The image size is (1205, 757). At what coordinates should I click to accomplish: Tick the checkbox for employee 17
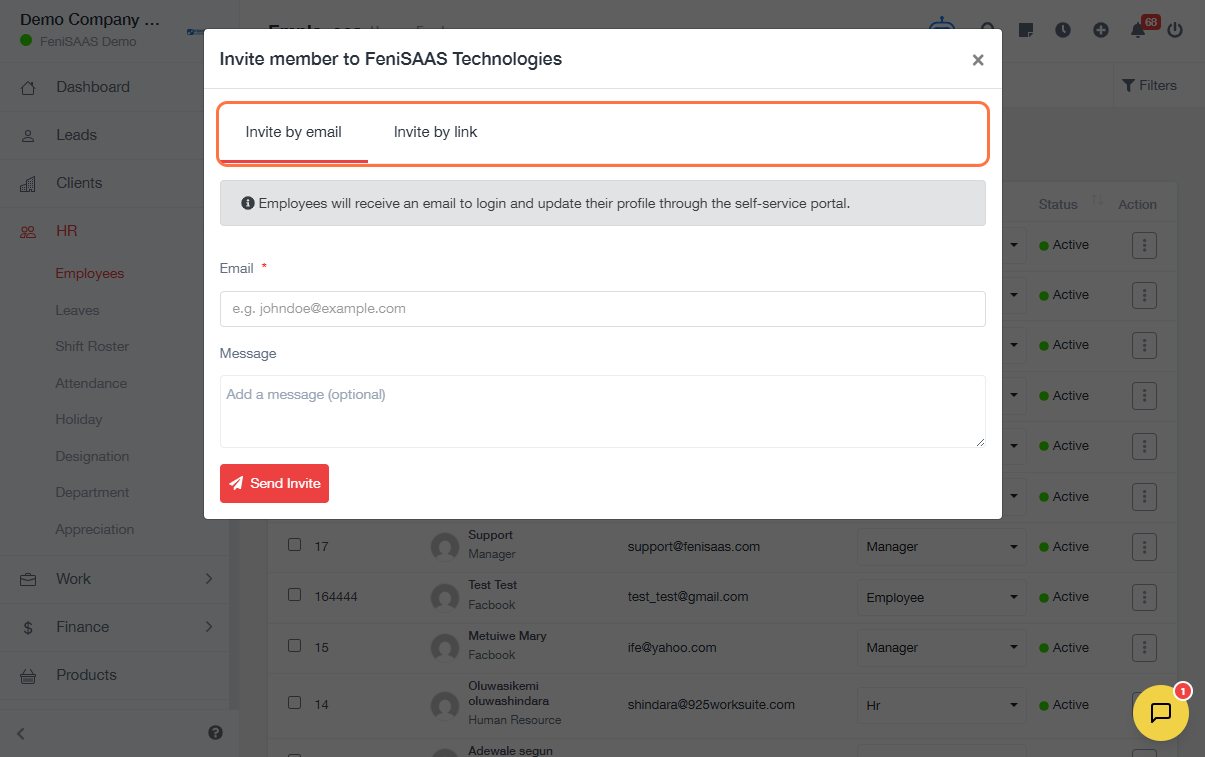[x=294, y=545]
